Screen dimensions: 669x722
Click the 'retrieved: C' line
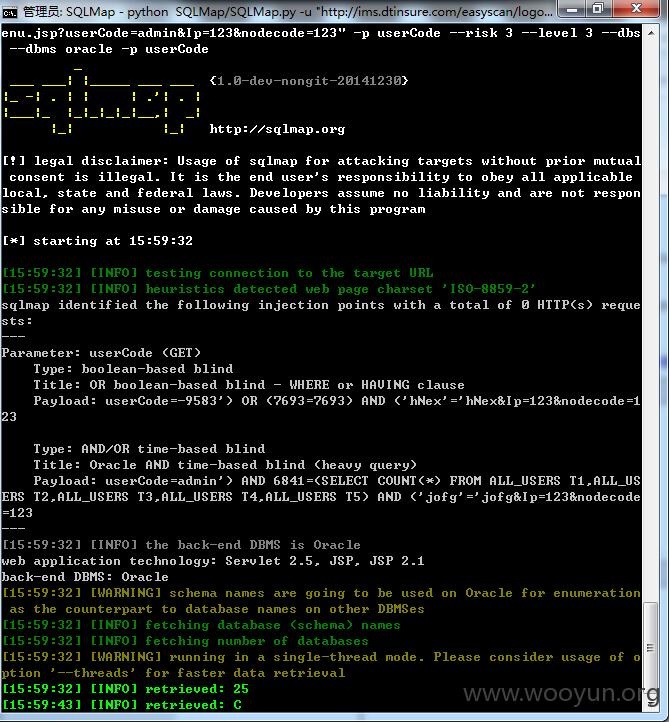[x=122, y=705]
